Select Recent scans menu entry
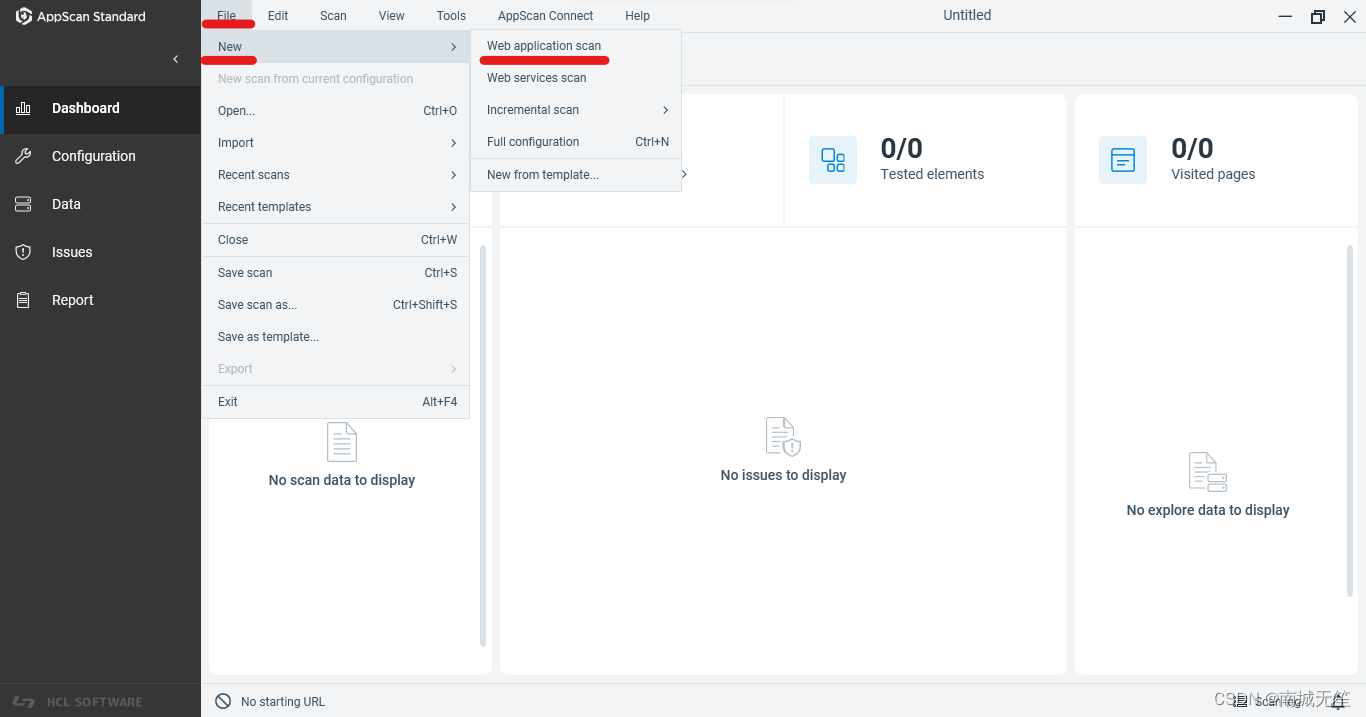The width and height of the screenshot is (1366, 717). [x=336, y=175]
